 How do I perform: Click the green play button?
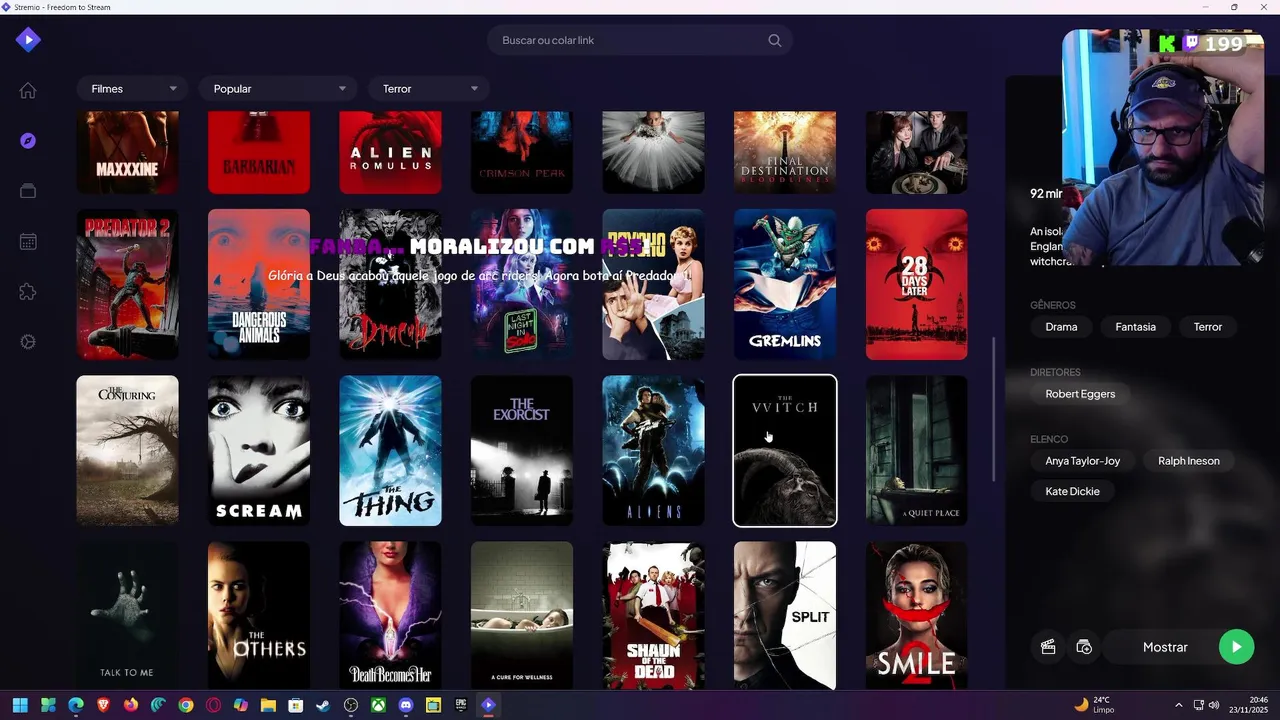pyautogui.click(x=1236, y=647)
